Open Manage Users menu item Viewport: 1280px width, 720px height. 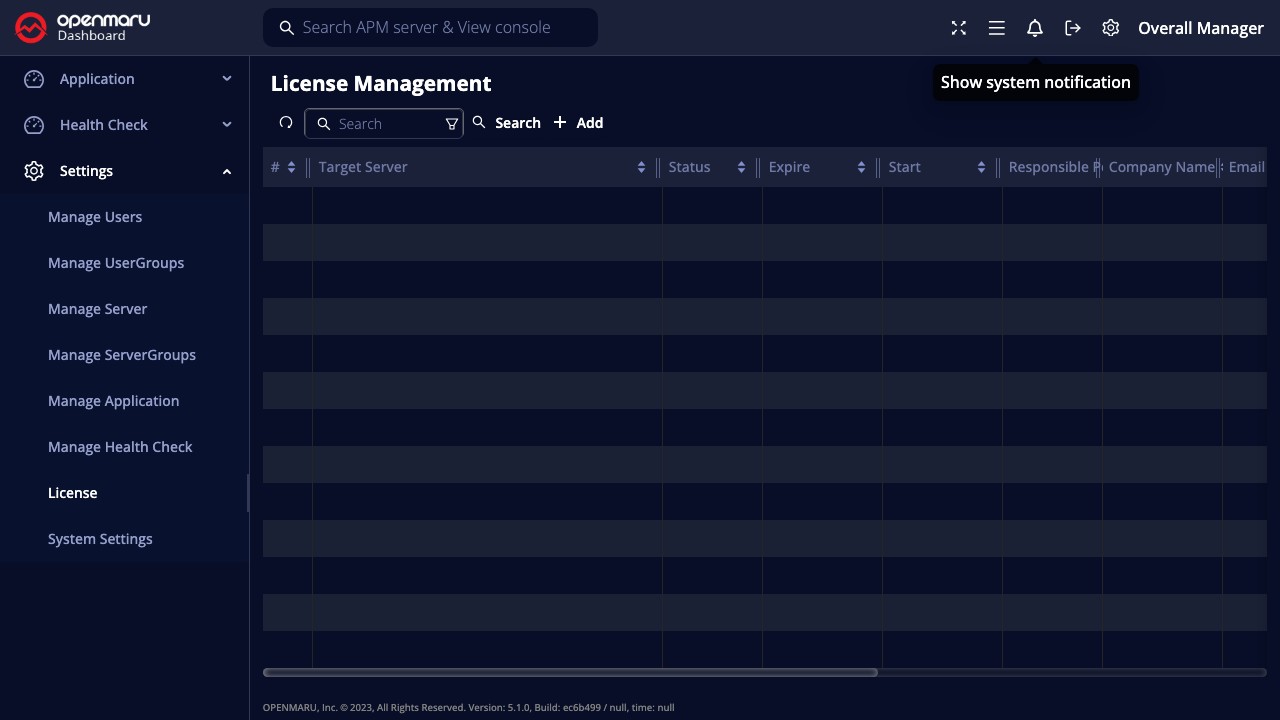pyautogui.click(x=95, y=217)
